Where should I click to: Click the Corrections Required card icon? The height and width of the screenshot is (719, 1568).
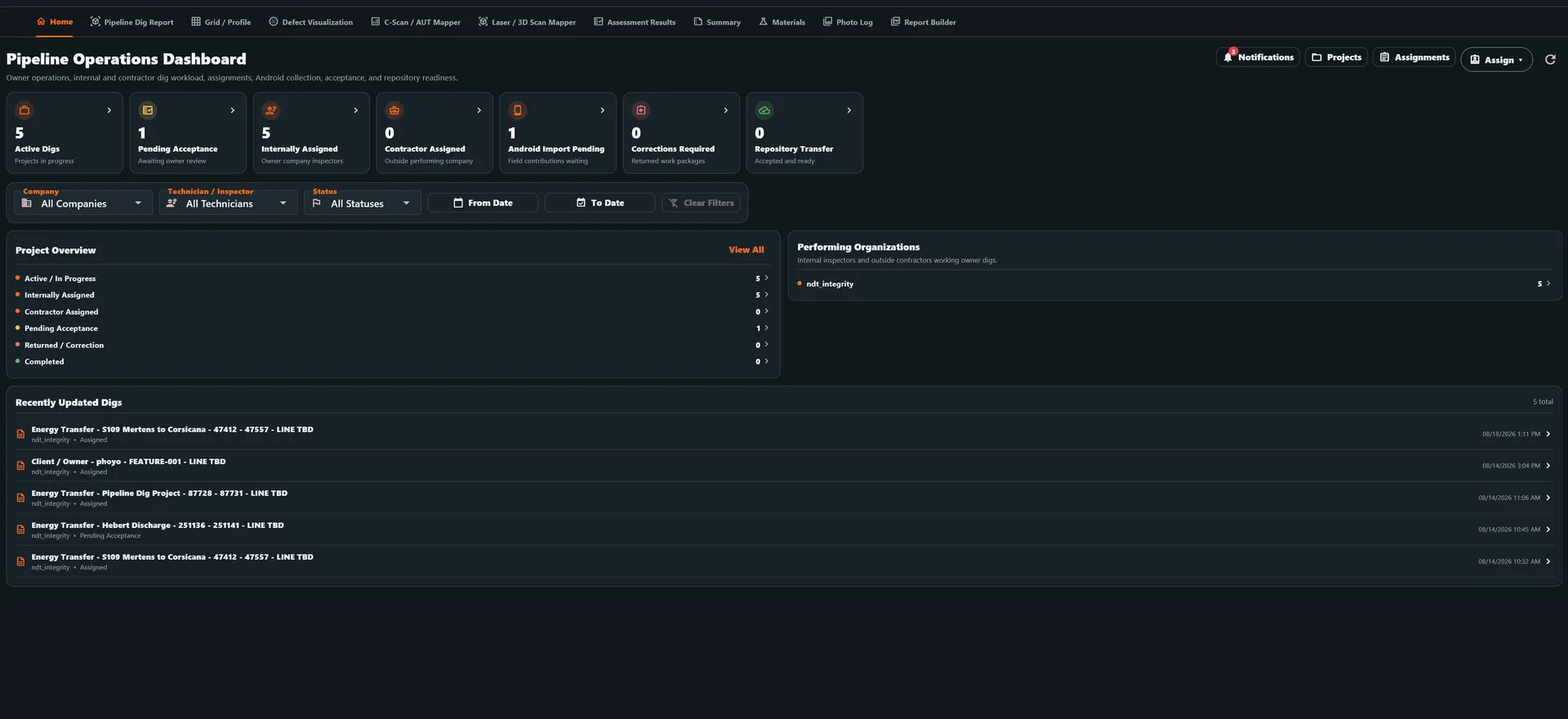coord(641,110)
